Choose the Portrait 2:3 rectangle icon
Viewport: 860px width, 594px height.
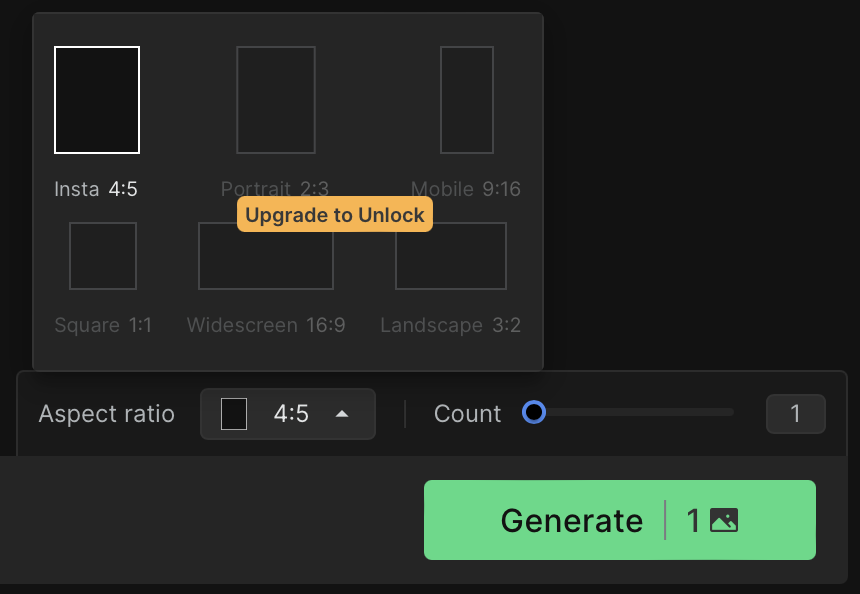276,100
